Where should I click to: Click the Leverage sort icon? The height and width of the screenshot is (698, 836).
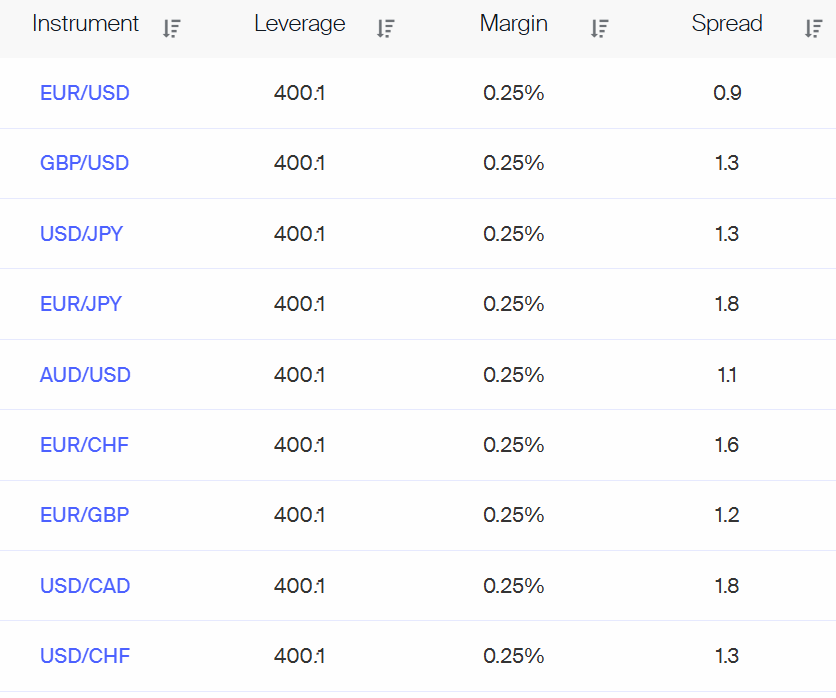click(x=385, y=28)
